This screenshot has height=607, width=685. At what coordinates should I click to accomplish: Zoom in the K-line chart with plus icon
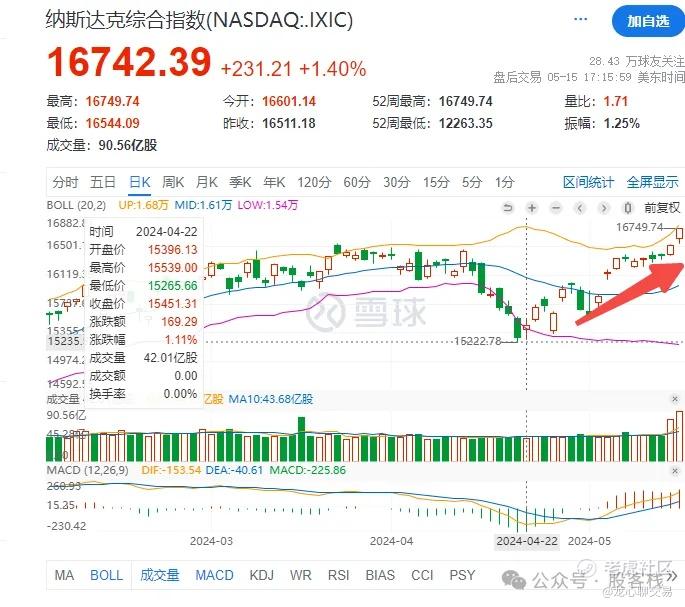coord(532,208)
